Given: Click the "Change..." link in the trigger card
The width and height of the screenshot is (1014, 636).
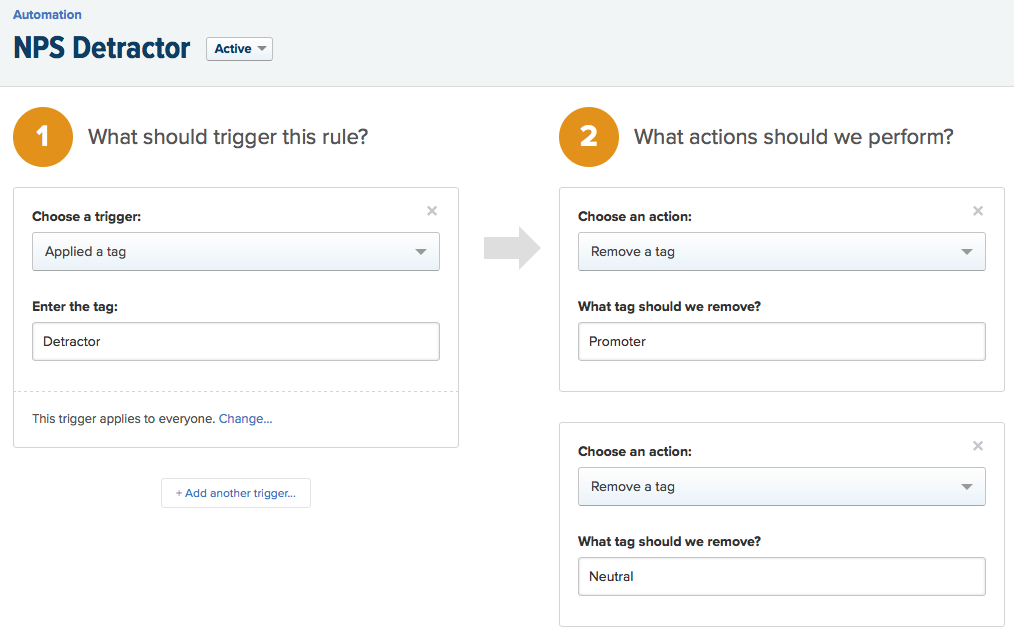Looking at the screenshot, I should 245,419.
